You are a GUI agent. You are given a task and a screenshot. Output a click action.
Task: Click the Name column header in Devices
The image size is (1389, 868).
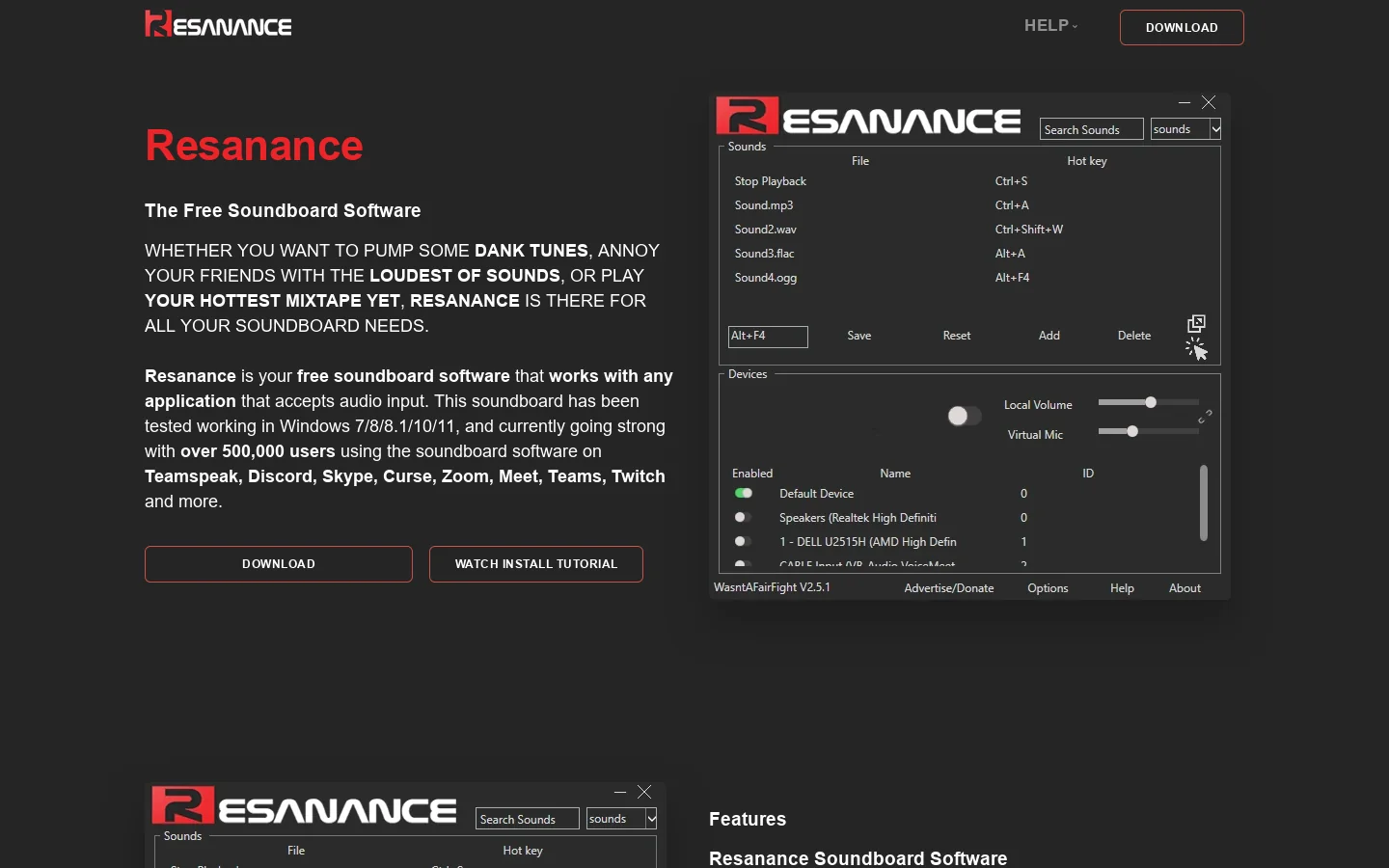pos(895,474)
